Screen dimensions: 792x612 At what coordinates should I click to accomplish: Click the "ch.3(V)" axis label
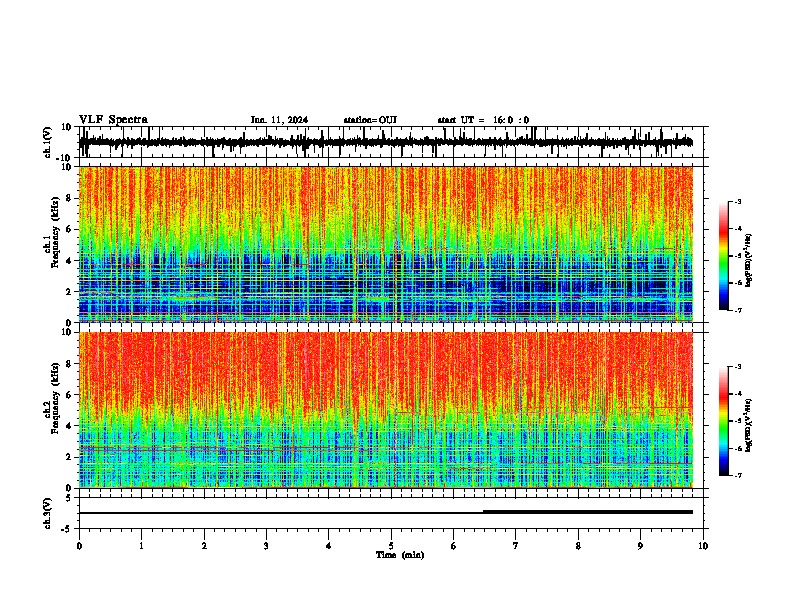coord(48,513)
